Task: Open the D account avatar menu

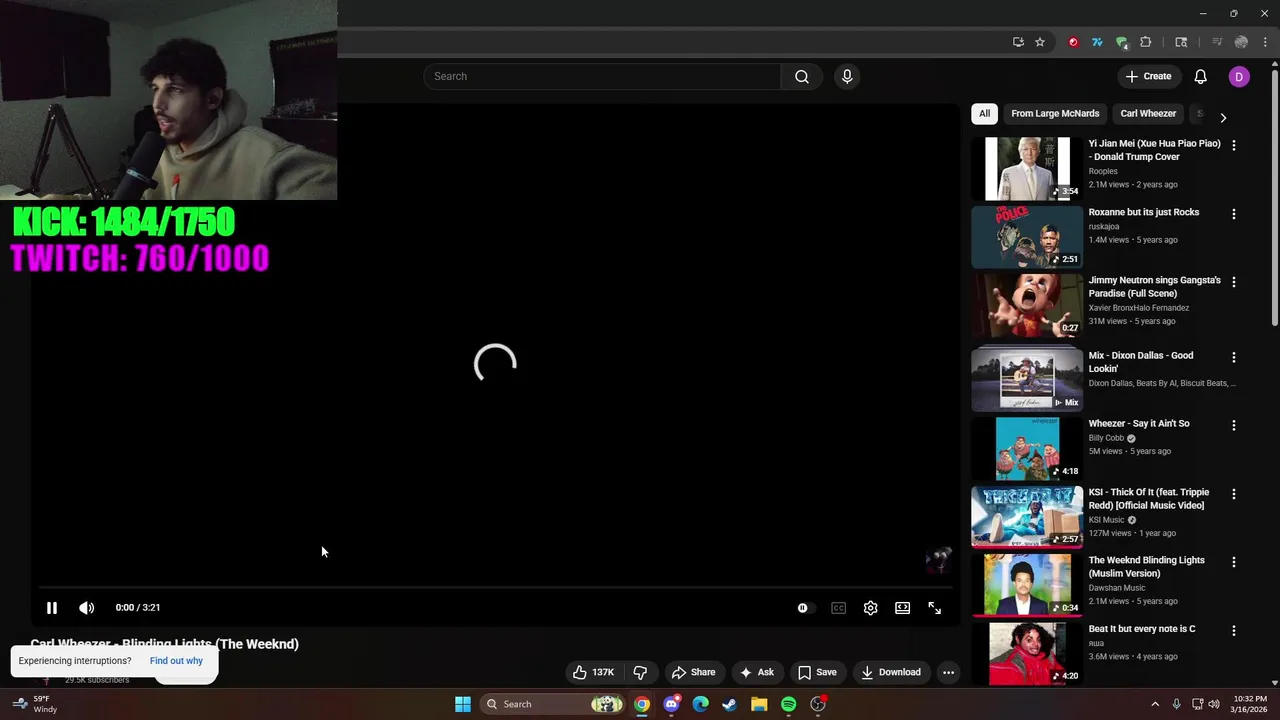Action: (1239, 76)
